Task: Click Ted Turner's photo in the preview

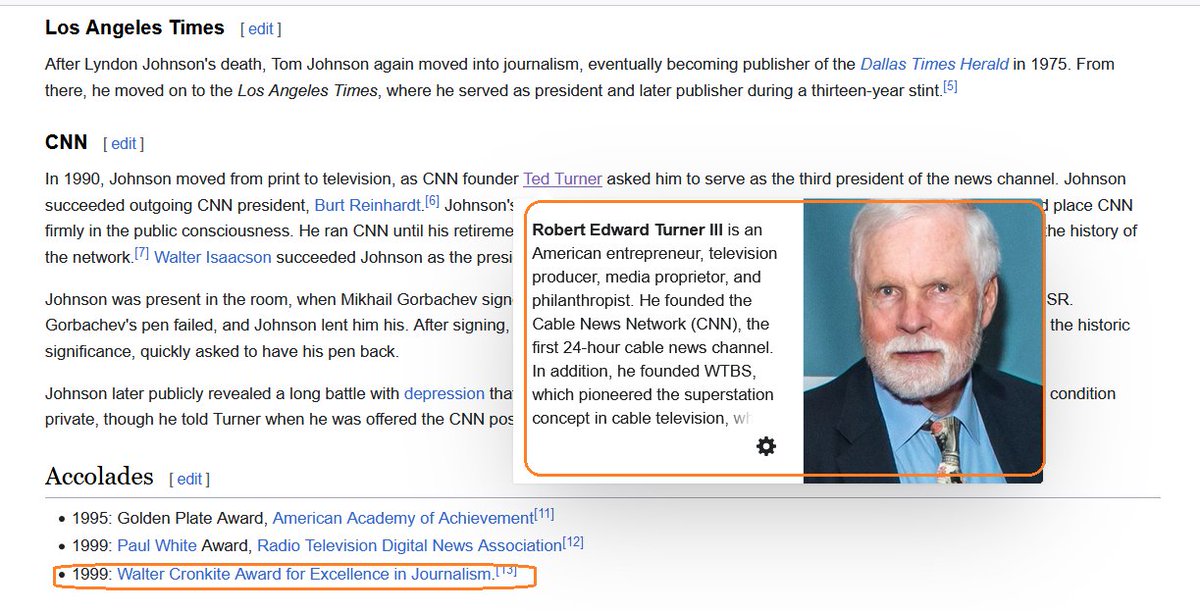Action: click(x=923, y=343)
